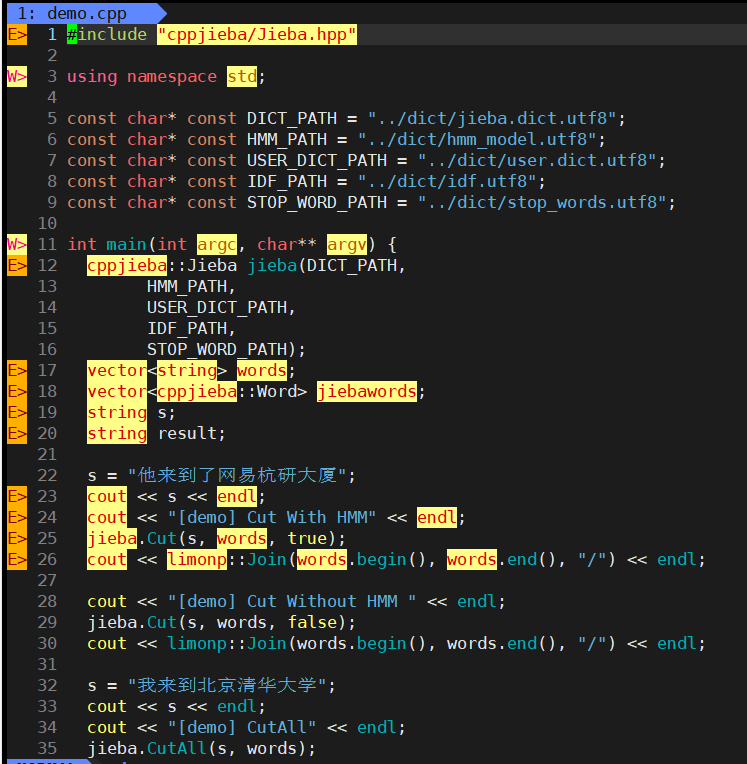Click the error sign on line 24
The image size is (747, 764).
point(17,517)
